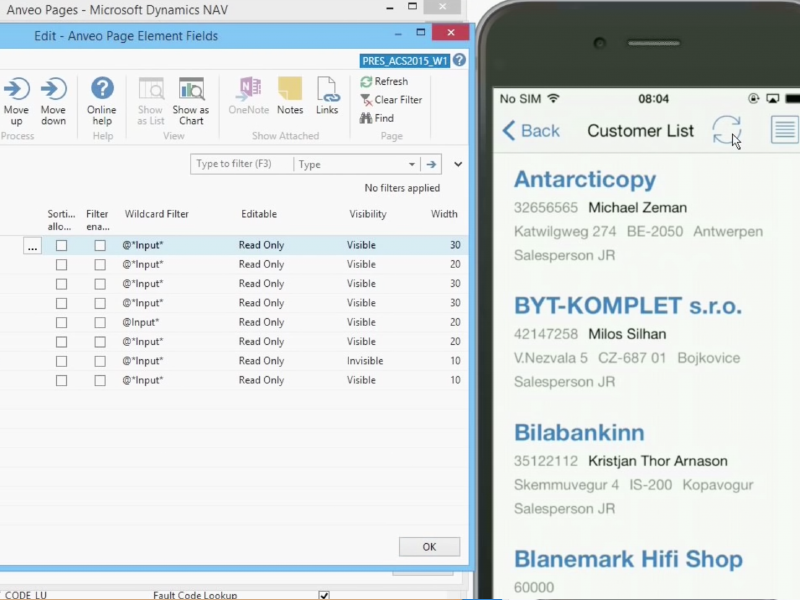Click contact name Milos Silhan
Image resolution: width=800 pixels, height=600 pixels.
[x=627, y=334]
